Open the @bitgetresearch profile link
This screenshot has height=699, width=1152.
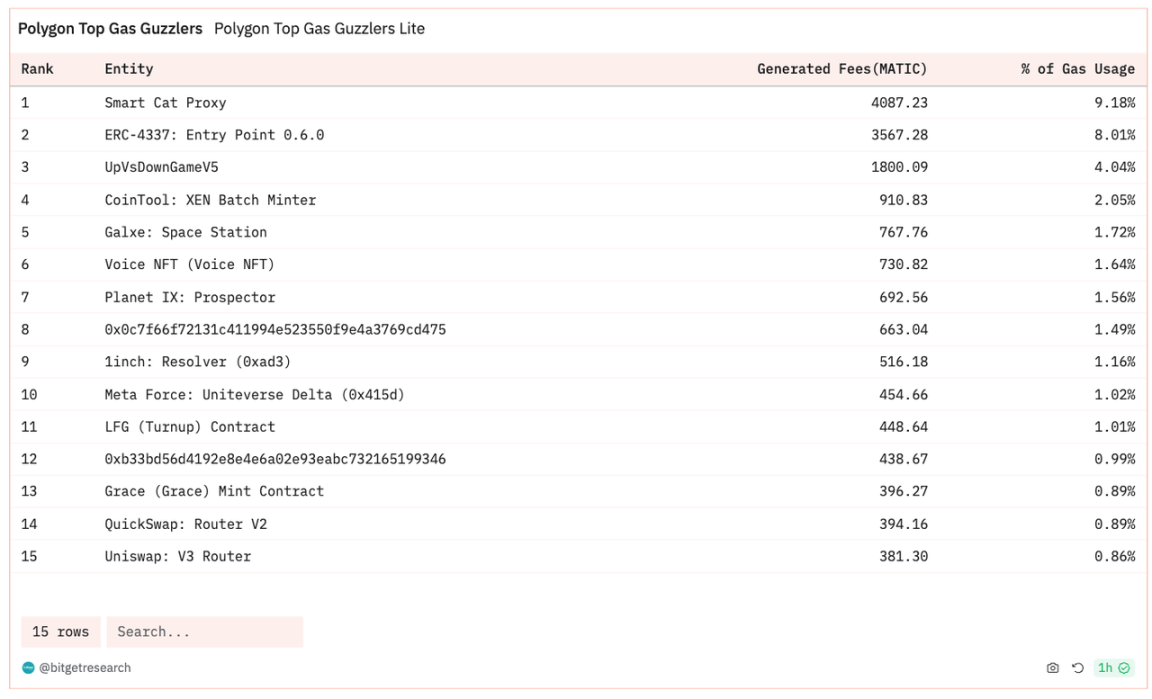(84, 668)
